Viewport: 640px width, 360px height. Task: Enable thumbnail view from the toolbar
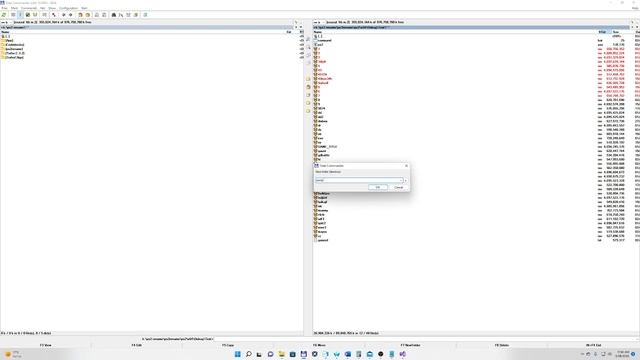click(28, 15)
